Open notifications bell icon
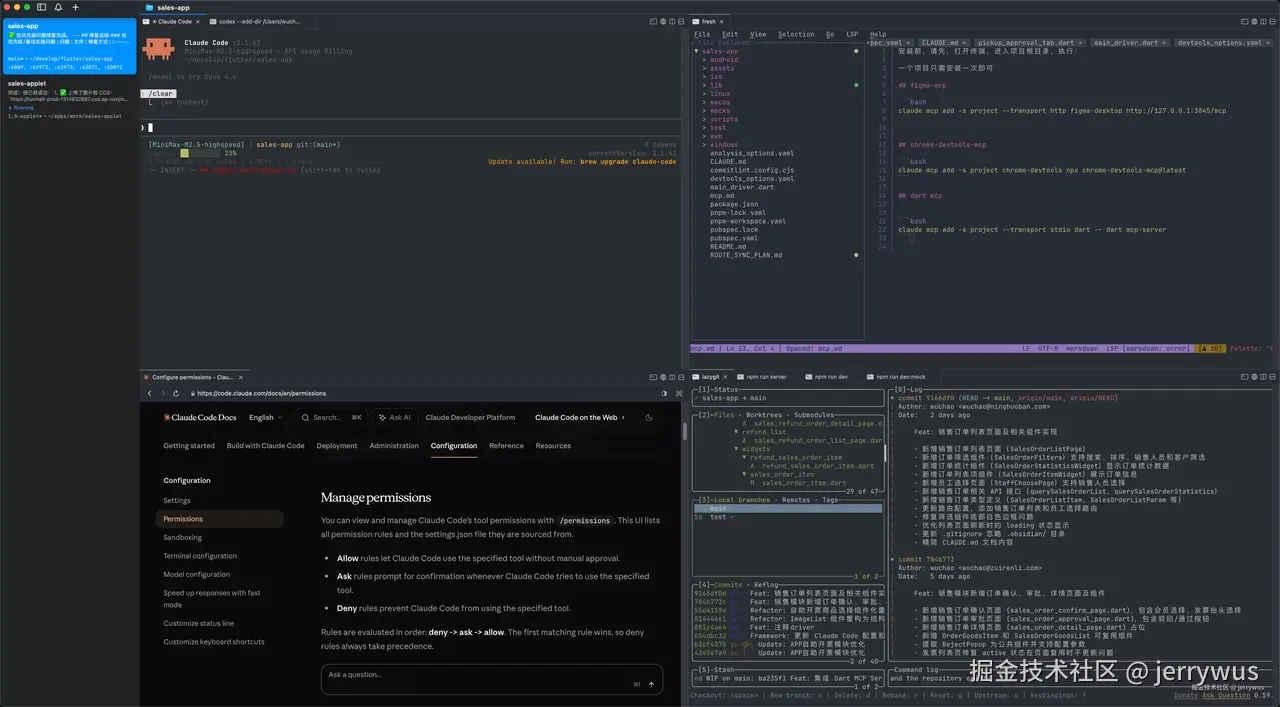 click(x=58, y=7)
